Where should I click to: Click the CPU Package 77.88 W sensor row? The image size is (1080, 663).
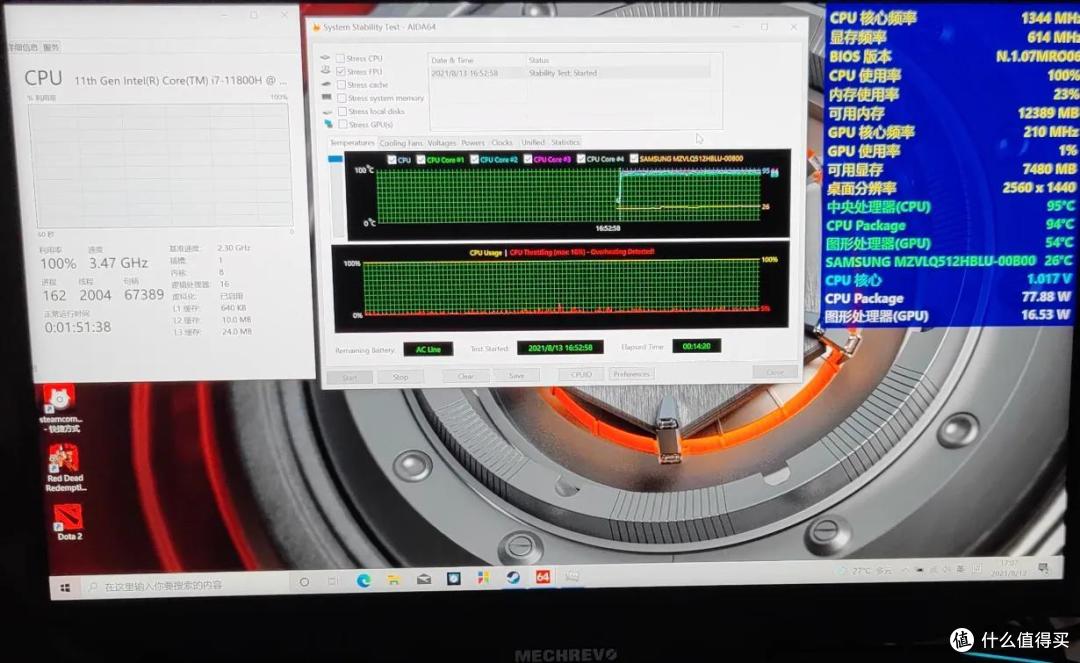click(948, 297)
